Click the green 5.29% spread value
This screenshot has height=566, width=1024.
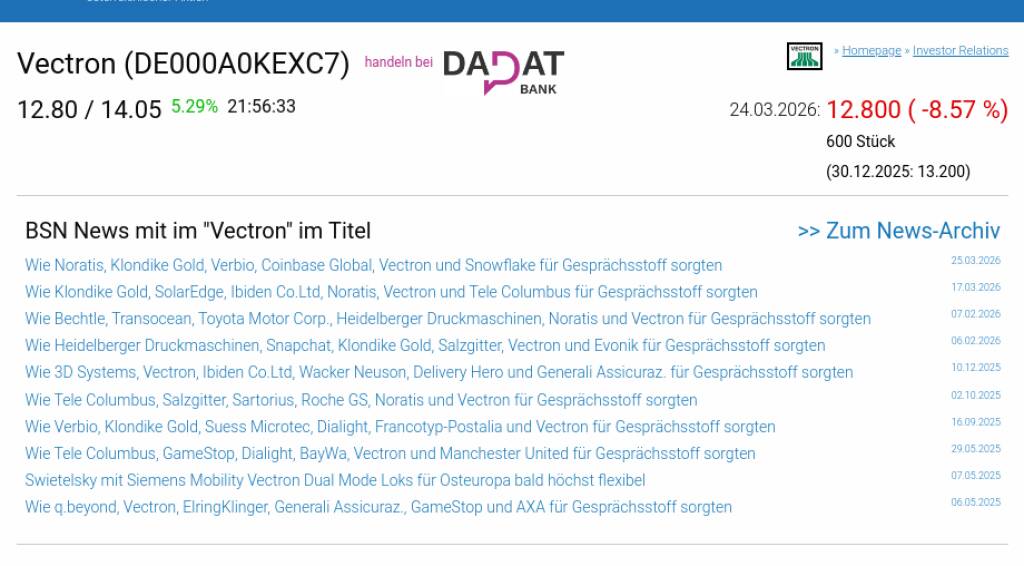coord(194,106)
